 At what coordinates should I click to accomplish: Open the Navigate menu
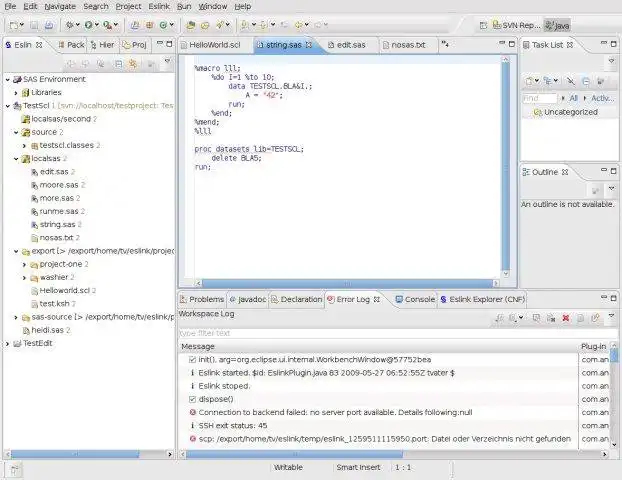point(60,6)
